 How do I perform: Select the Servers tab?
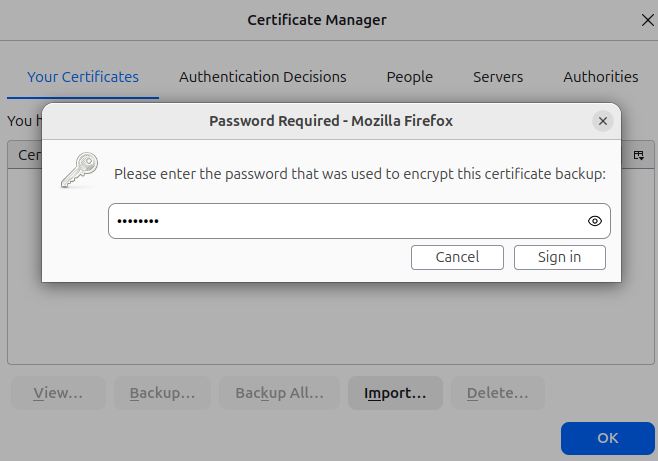pos(498,77)
